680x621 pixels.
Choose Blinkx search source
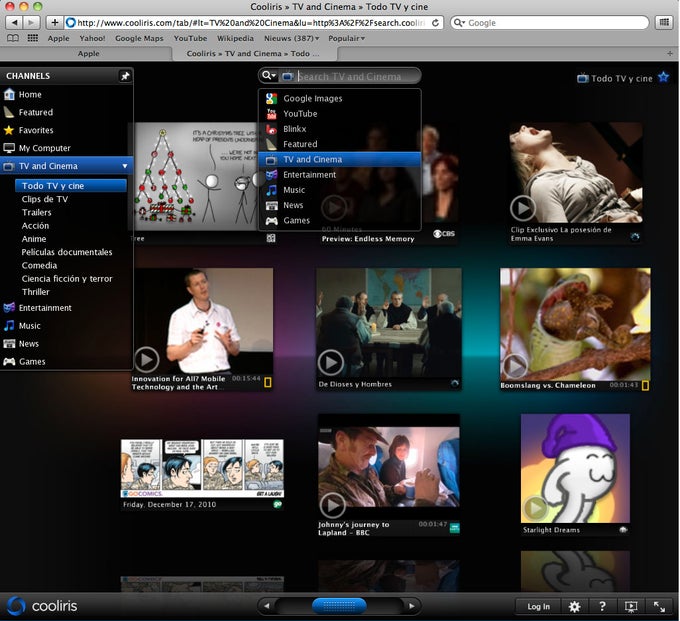click(340, 129)
